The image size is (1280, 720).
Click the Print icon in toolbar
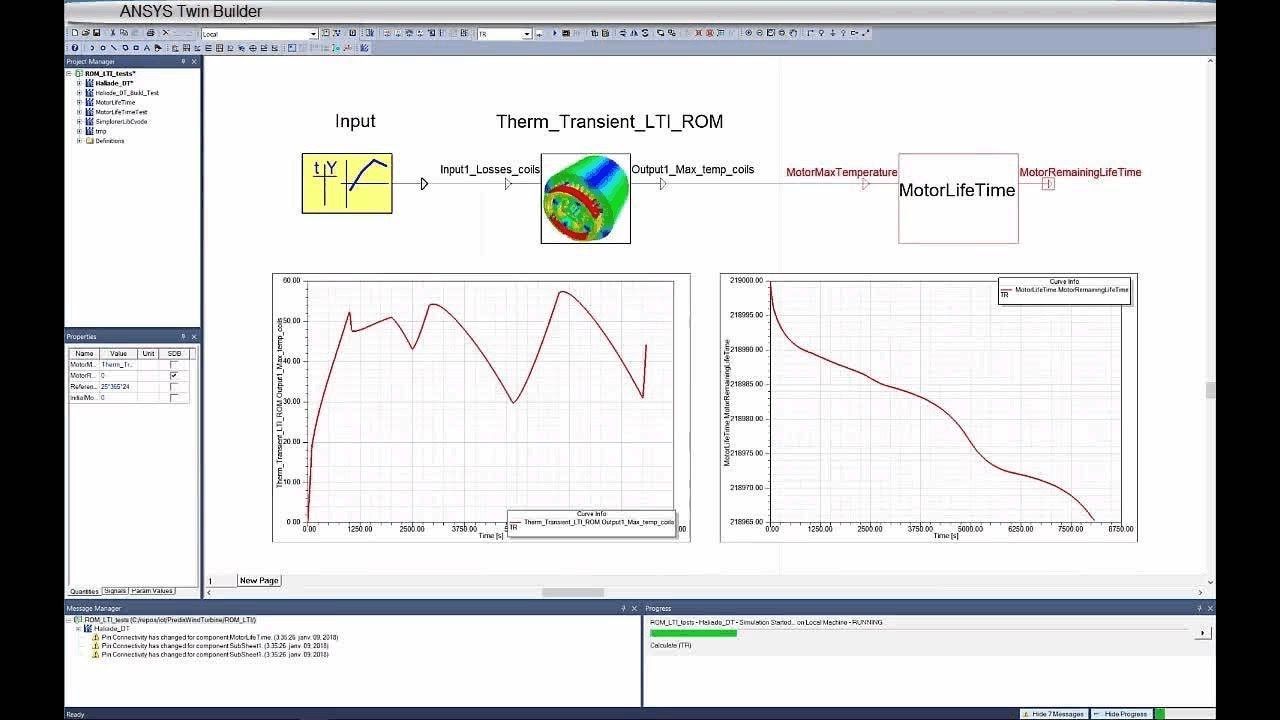point(150,33)
